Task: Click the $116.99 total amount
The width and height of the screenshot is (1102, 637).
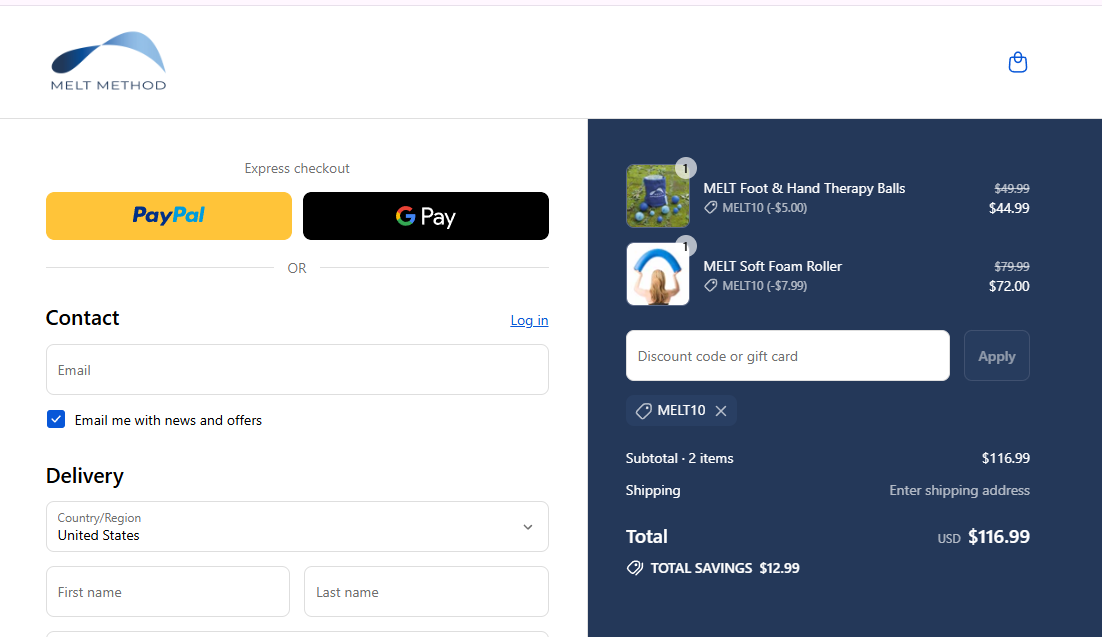Action: point(999,536)
